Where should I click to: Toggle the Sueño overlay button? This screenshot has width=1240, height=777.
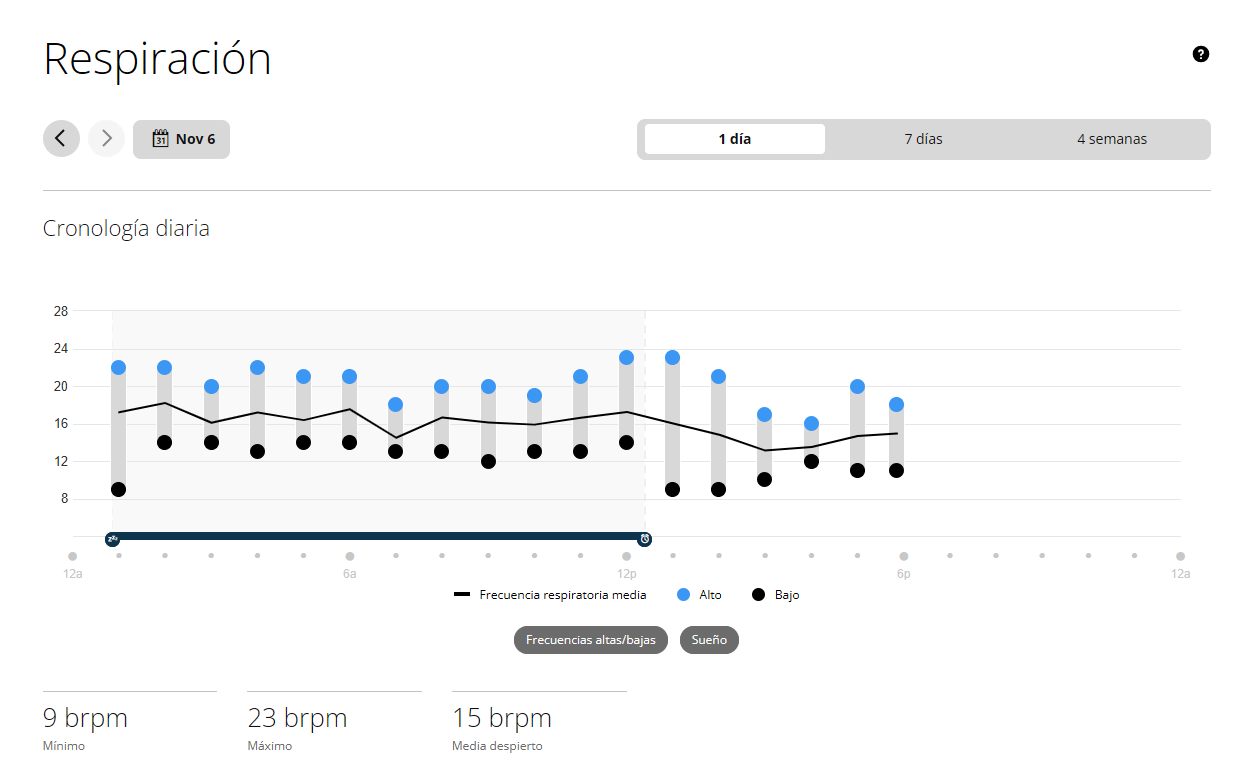pyautogui.click(x=709, y=640)
